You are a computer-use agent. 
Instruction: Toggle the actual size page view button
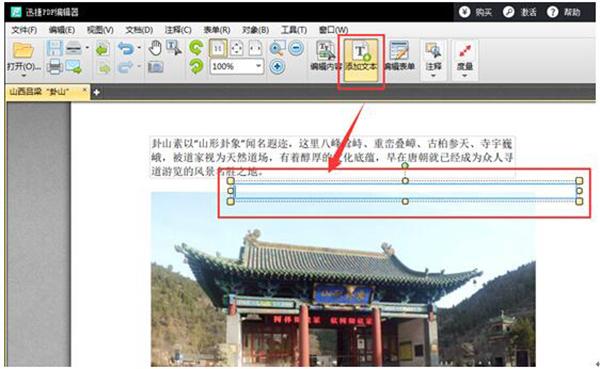point(218,49)
